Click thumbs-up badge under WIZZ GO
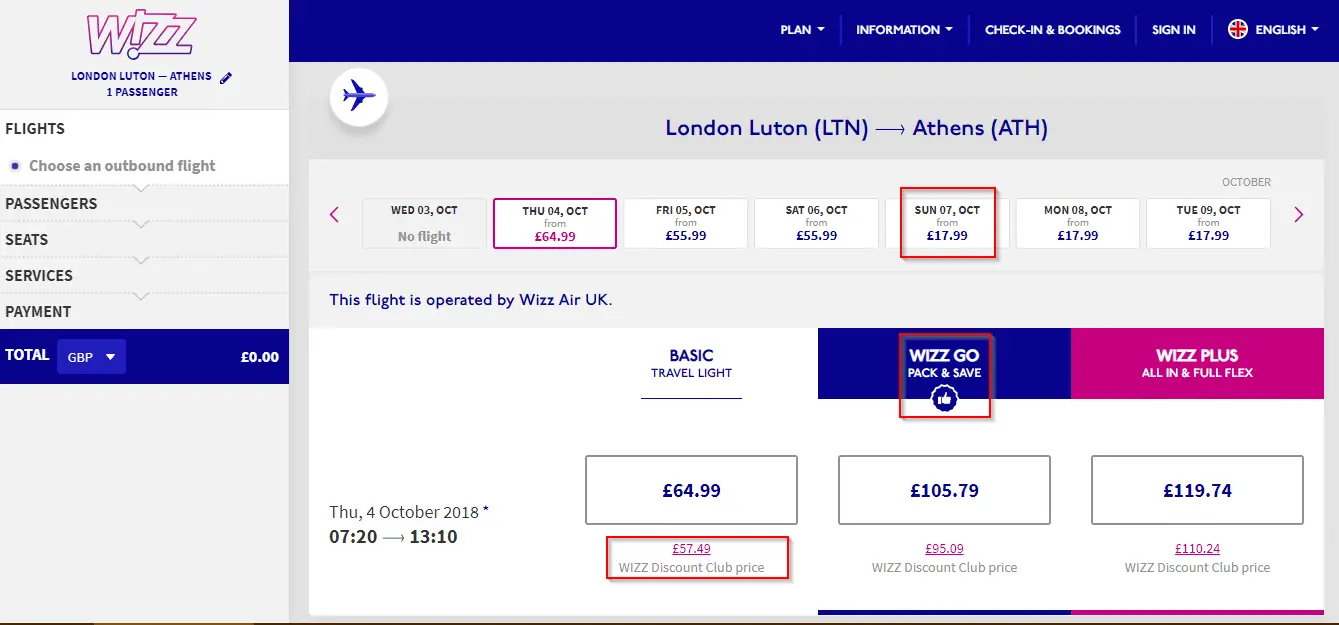 (944, 399)
